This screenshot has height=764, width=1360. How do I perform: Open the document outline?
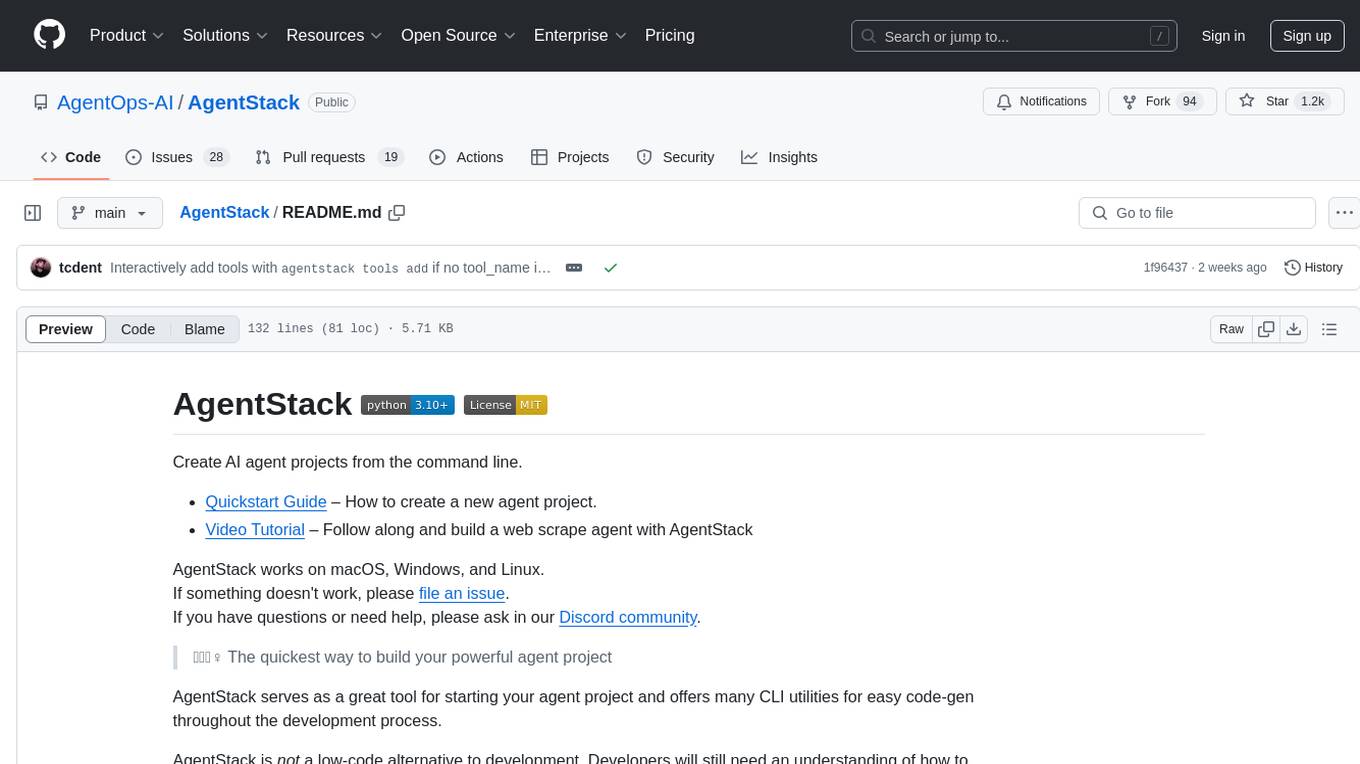pyautogui.click(x=1329, y=329)
